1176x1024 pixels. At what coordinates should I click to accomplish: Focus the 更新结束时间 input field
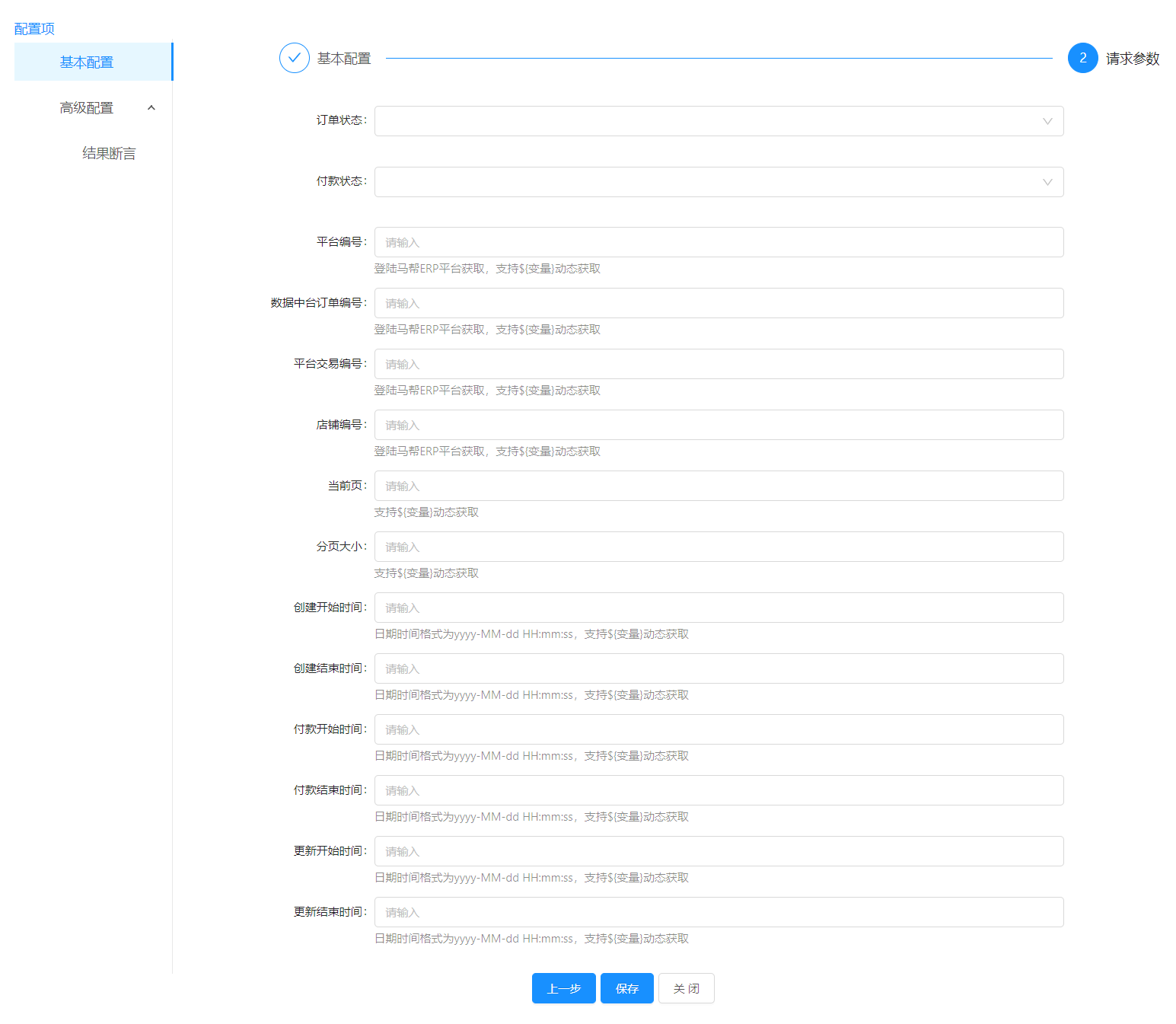pyautogui.click(x=718, y=912)
